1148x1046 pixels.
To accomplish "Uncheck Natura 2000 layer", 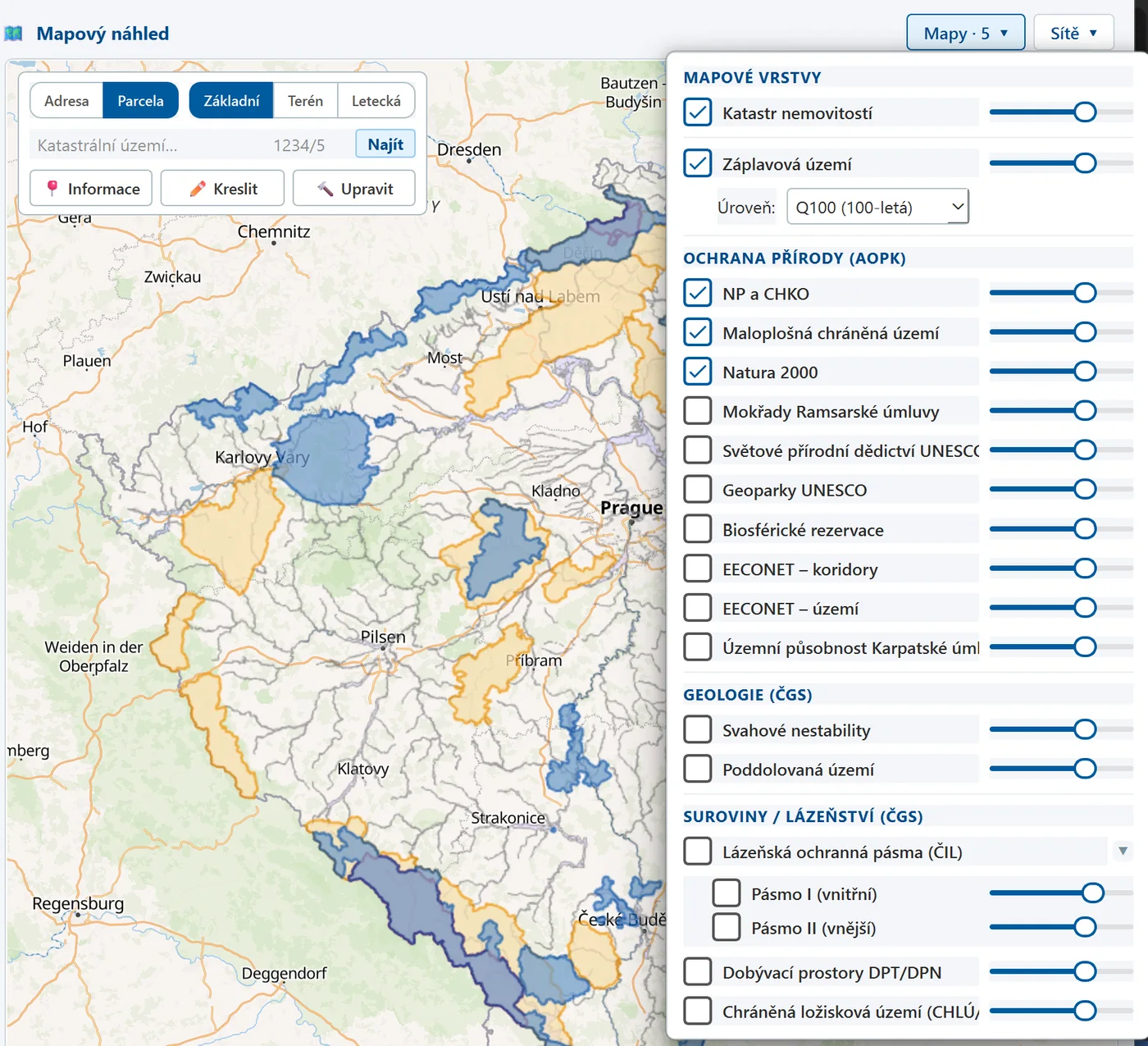I will [698, 372].
